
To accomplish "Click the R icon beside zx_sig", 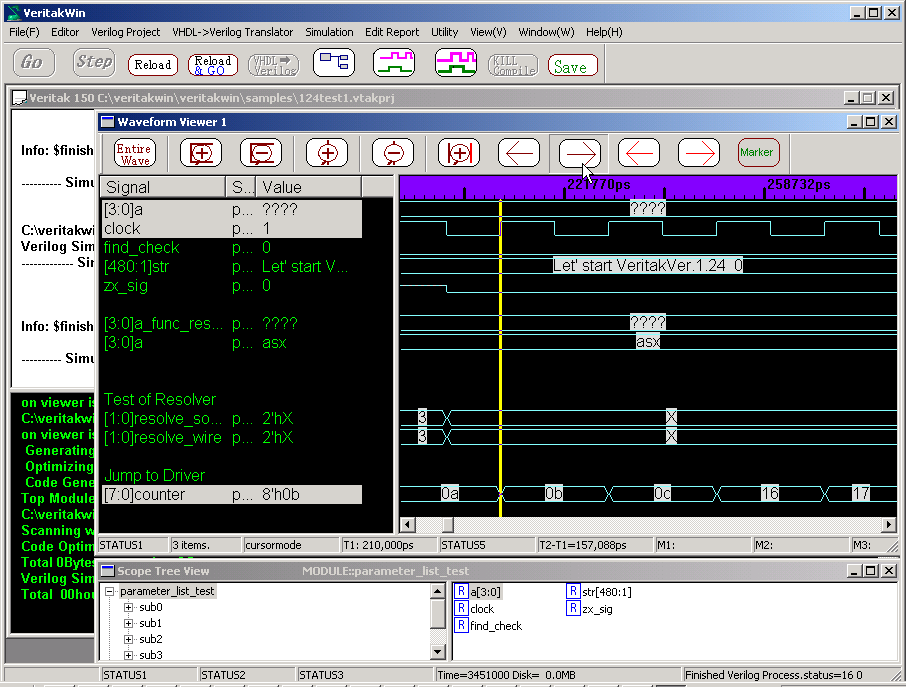I will click(573, 608).
